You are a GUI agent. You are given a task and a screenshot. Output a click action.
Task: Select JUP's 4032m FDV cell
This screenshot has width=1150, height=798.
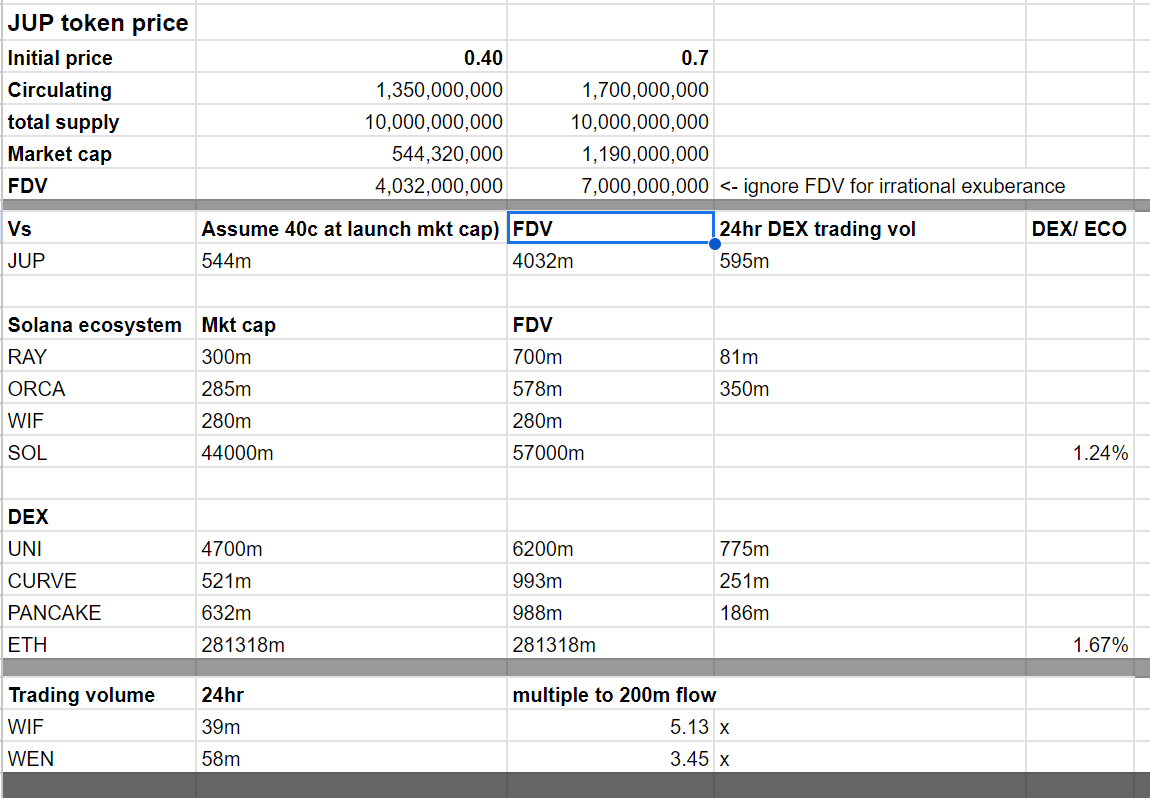(610, 260)
